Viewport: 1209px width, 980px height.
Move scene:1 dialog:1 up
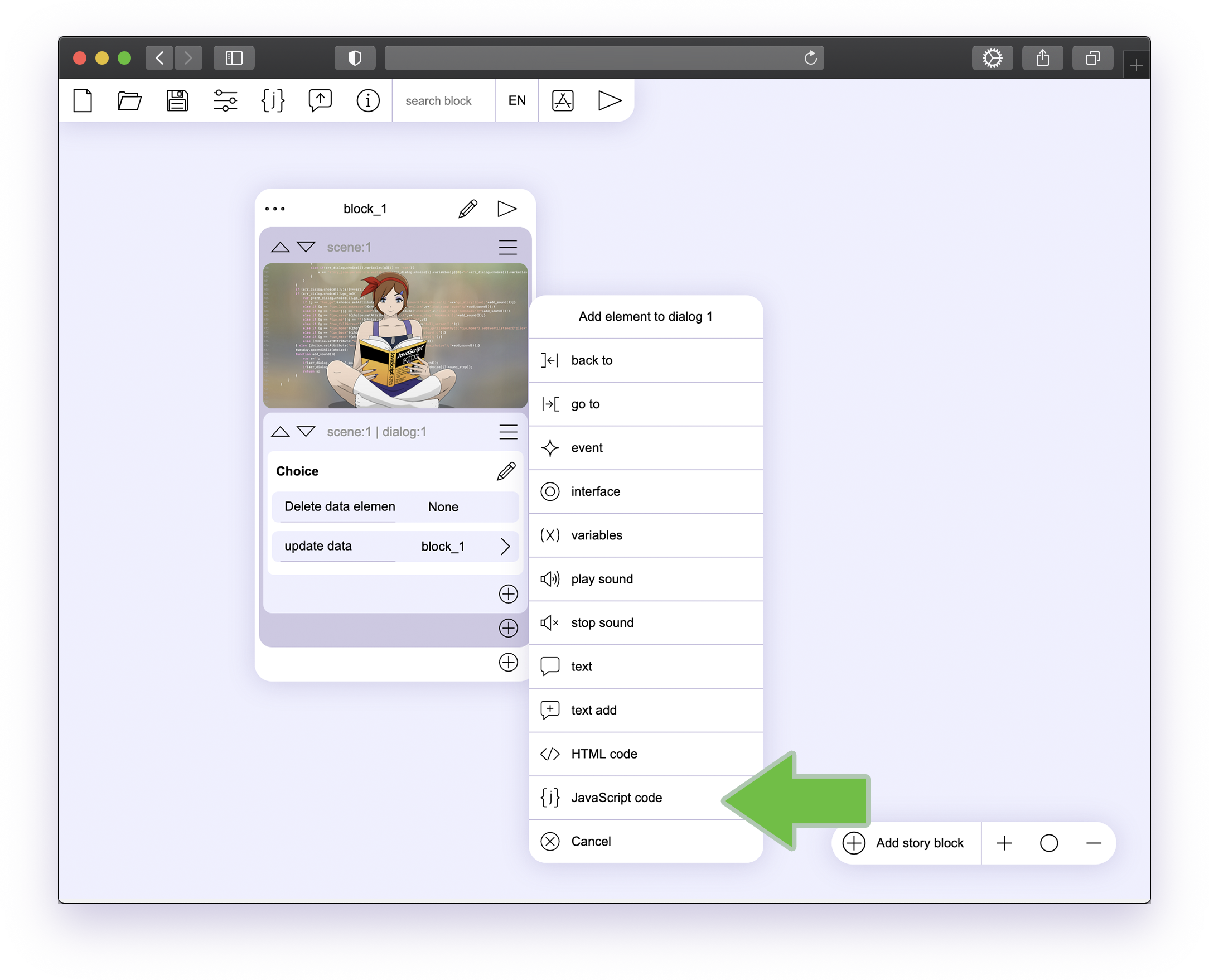pos(280,432)
